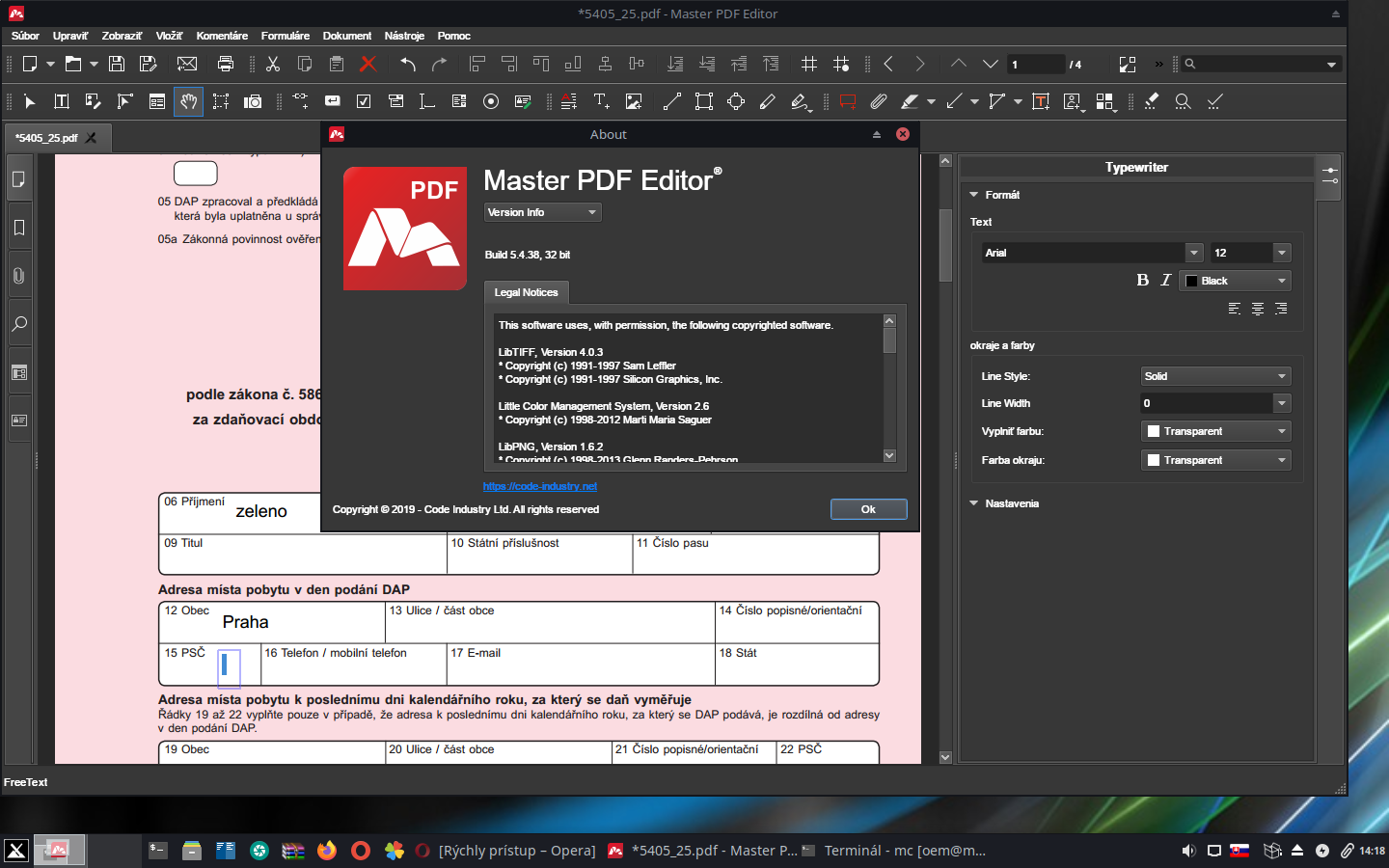
Task: Activate the Hand tool
Action: click(189, 101)
